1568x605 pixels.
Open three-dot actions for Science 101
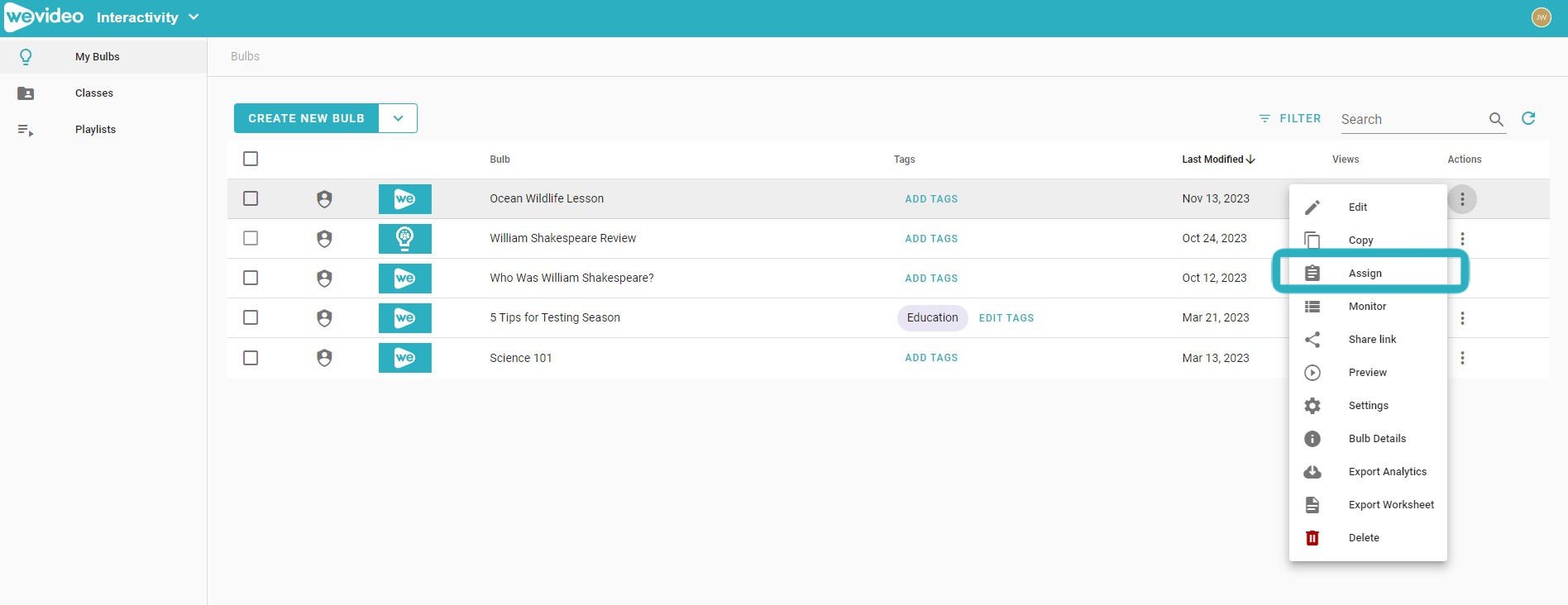tap(1462, 358)
